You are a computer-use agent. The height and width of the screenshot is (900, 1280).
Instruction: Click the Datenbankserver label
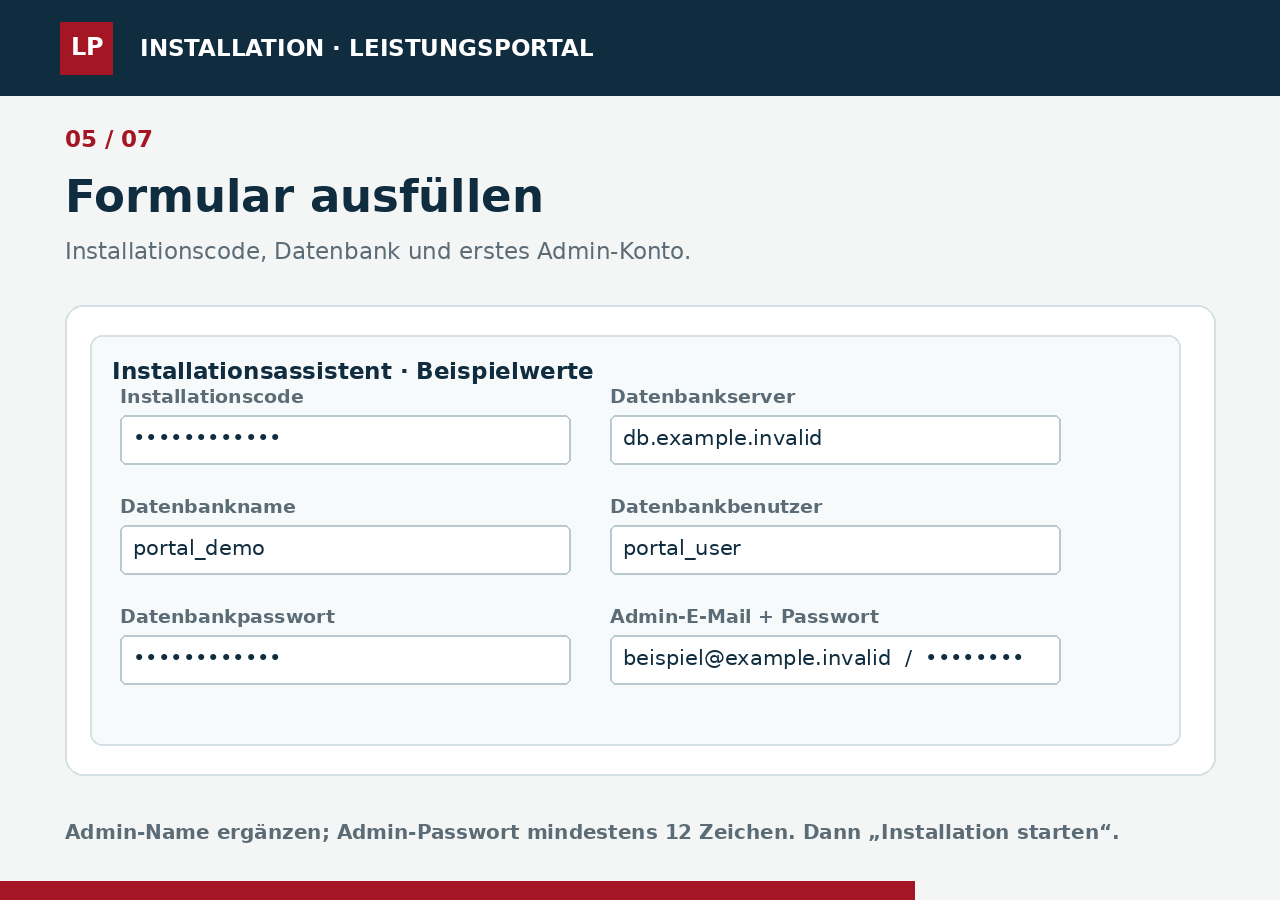click(702, 397)
